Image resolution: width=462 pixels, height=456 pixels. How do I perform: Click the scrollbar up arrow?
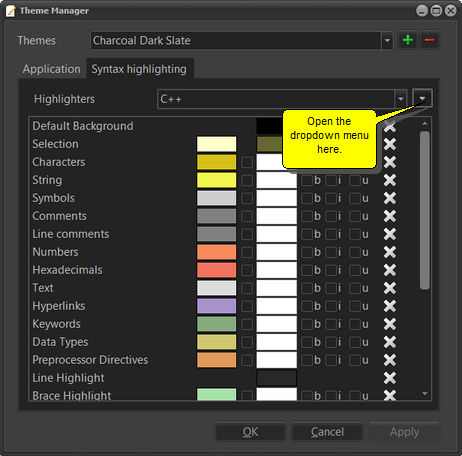[425, 123]
